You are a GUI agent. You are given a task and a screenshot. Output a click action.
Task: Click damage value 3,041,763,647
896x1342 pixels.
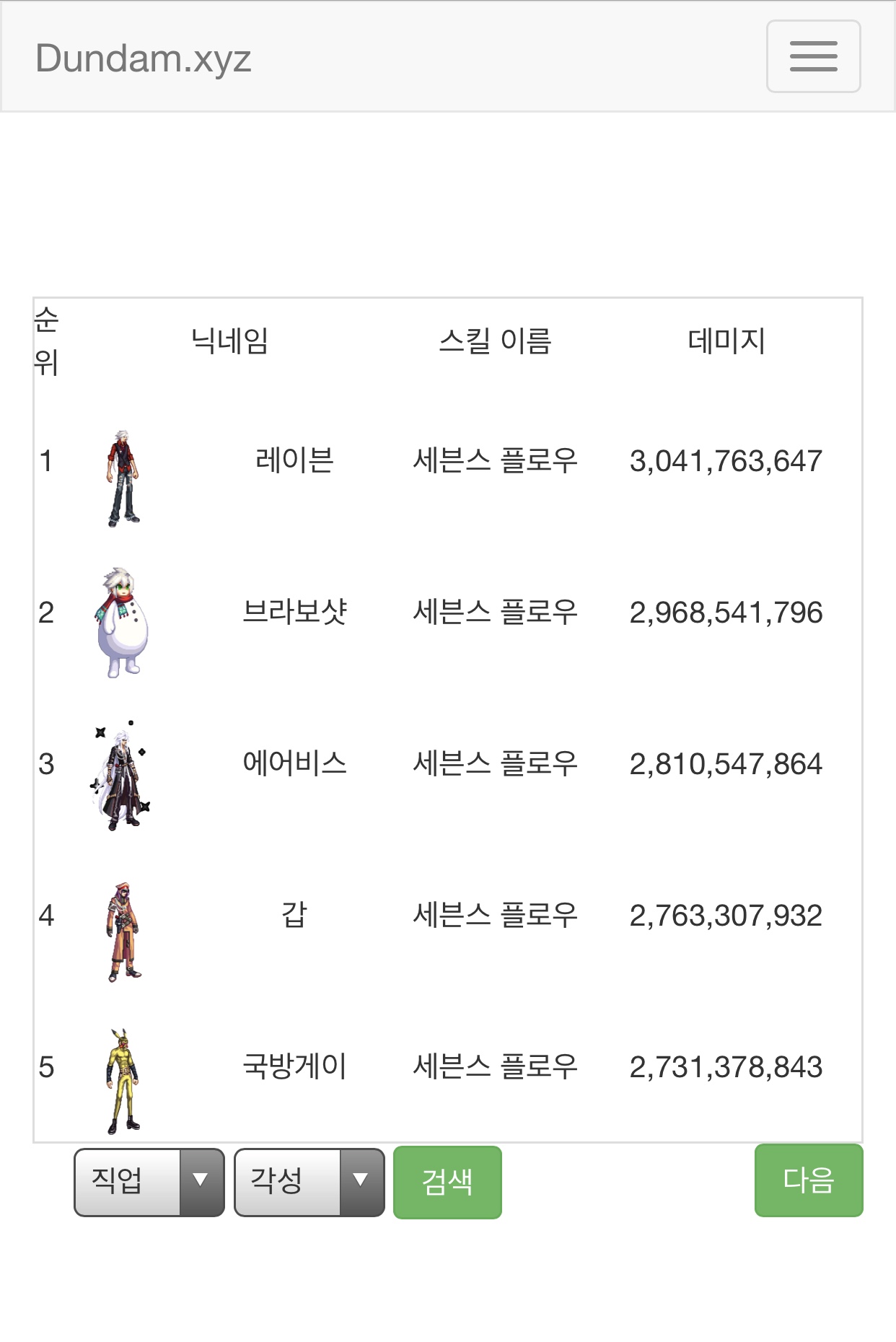726,461
